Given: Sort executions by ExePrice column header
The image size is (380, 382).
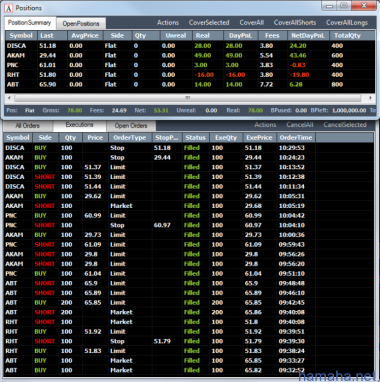Looking at the screenshot, I should pyautogui.click(x=259, y=138).
